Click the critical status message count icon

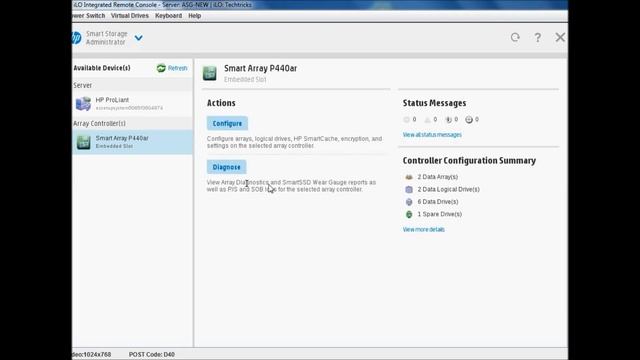[407, 120]
